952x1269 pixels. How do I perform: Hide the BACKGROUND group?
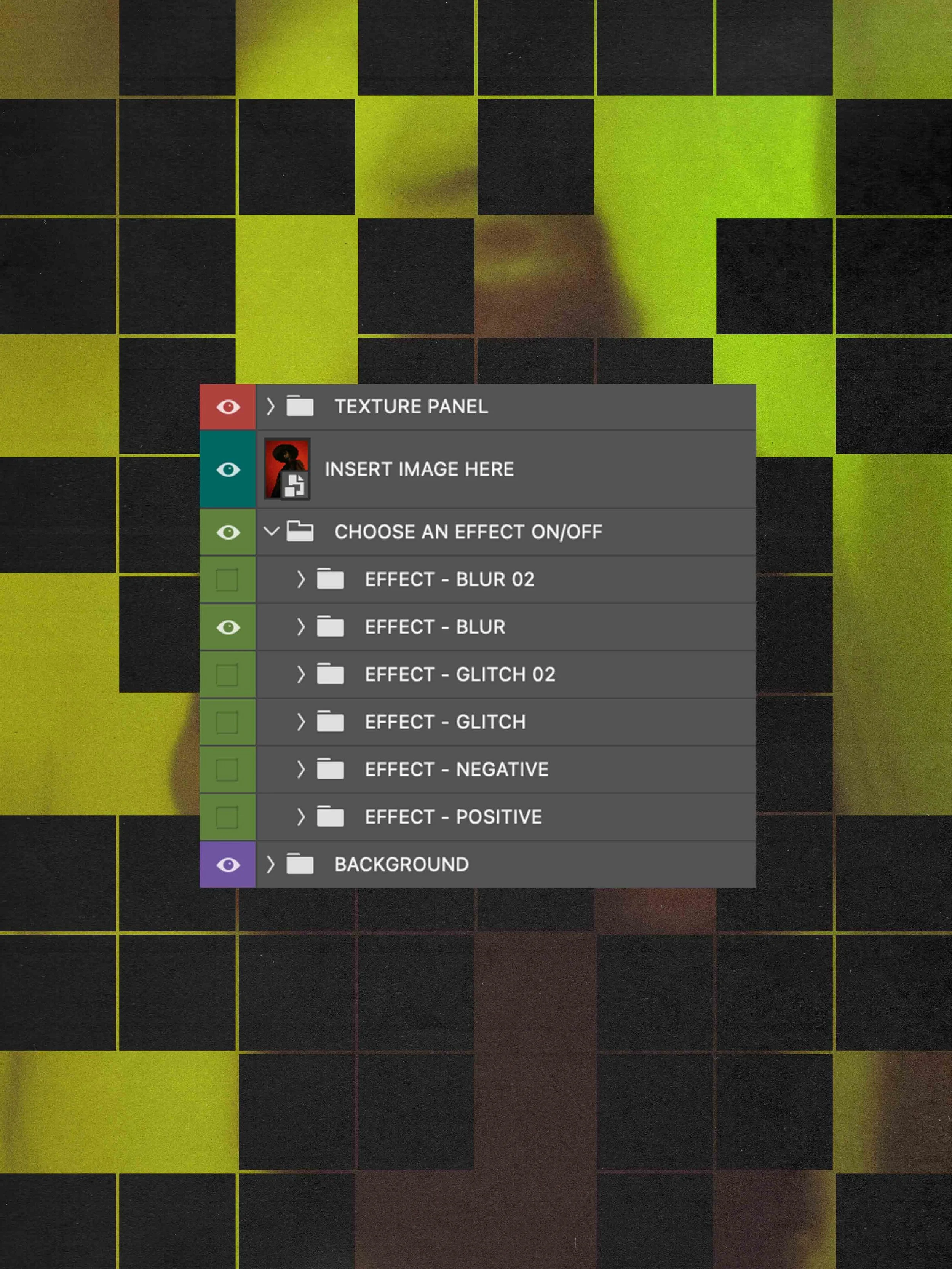(228, 865)
